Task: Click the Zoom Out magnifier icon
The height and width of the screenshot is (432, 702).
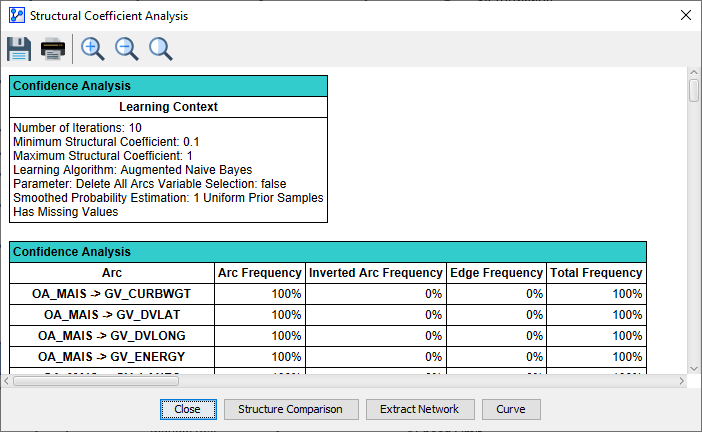Action: click(x=126, y=49)
